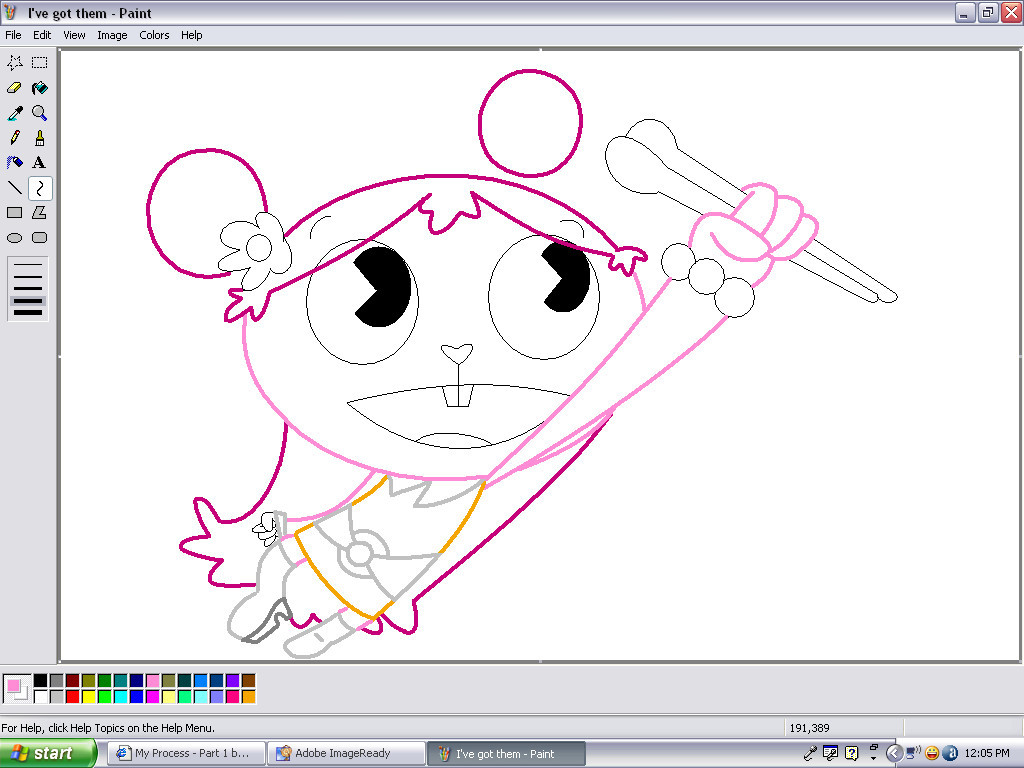Image resolution: width=1024 pixels, height=768 pixels.
Task: Select the maroon dark red swatch
Action: (72, 681)
